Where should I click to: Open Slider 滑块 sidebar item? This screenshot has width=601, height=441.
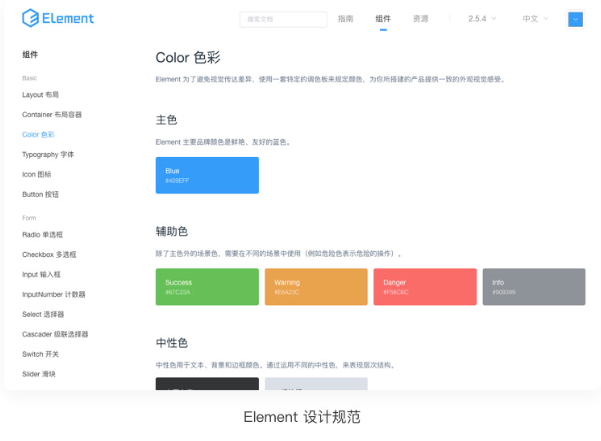[39, 374]
